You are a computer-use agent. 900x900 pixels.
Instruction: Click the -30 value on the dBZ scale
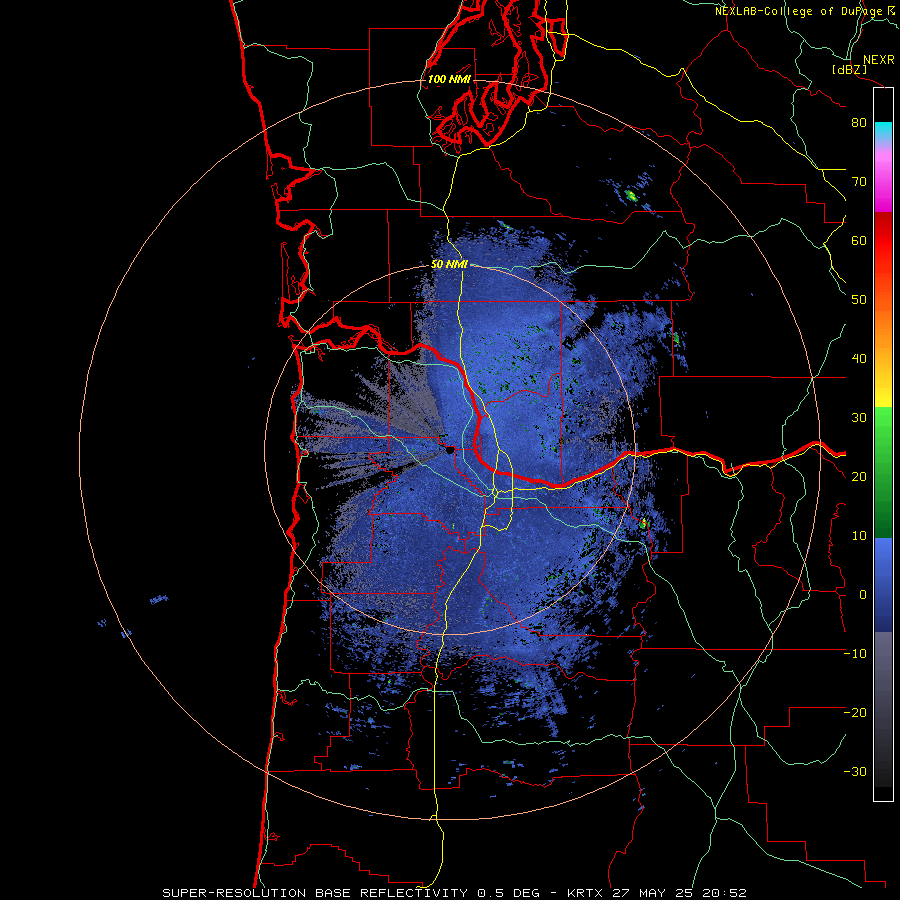click(x=855, y=772)
